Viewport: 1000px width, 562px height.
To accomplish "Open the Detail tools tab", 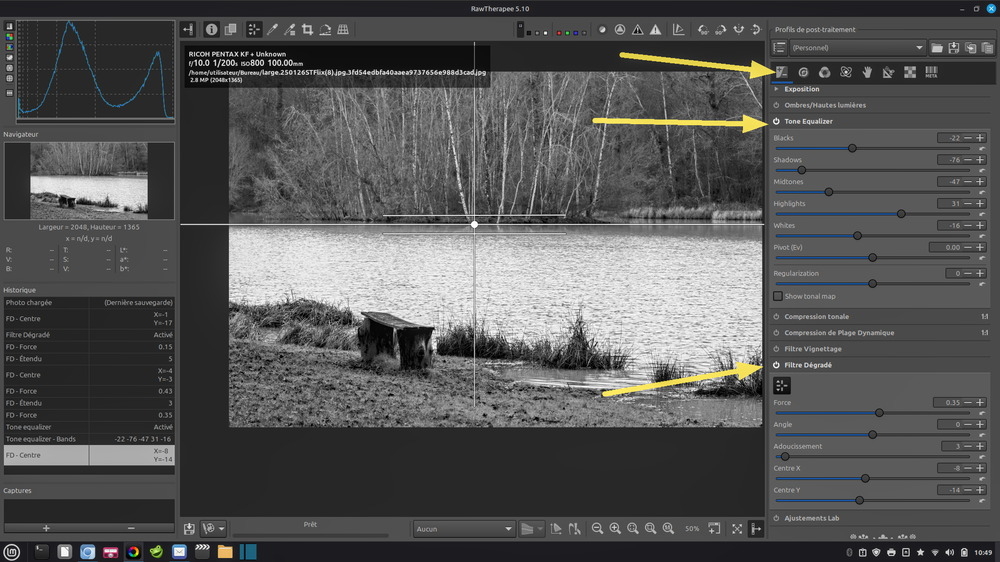I will click(804, 72).
